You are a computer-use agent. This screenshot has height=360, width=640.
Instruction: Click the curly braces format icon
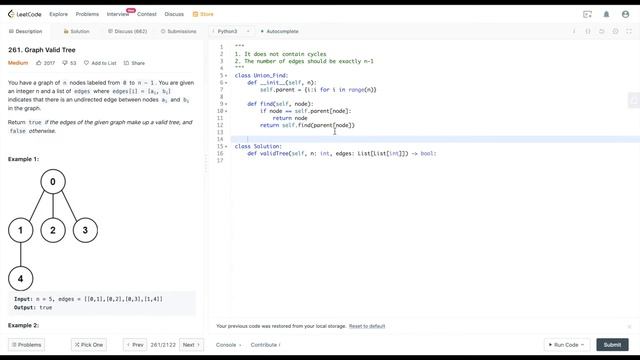click(x=588, y=31)
